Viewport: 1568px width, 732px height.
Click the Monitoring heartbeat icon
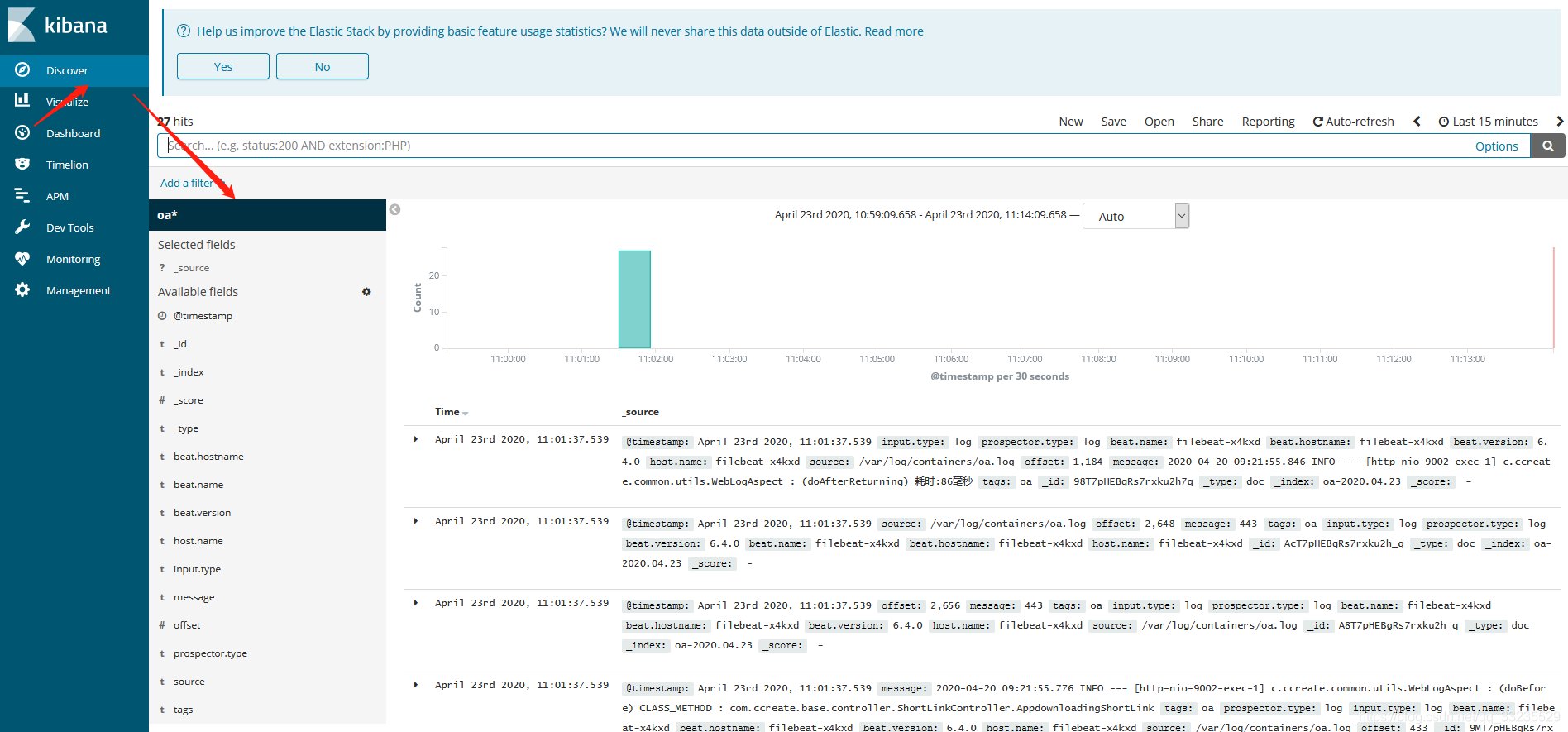(22, 258)
